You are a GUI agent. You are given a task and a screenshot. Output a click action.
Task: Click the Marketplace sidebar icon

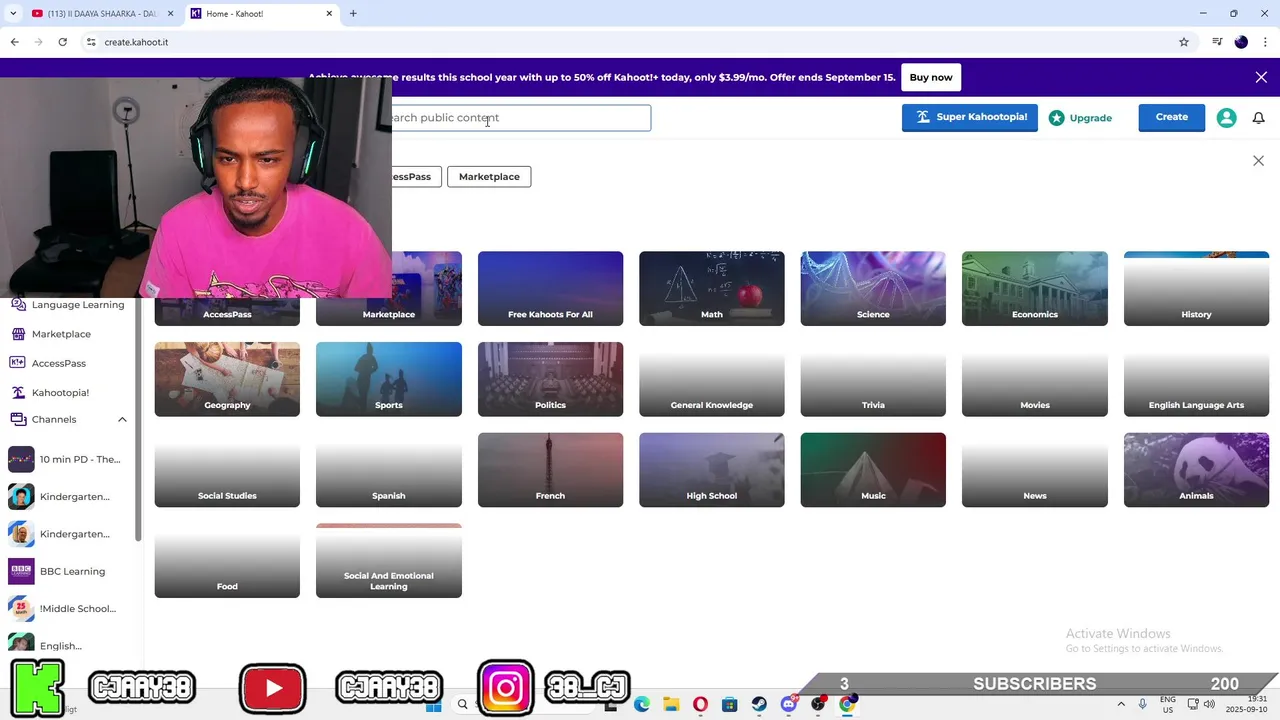point(18,334)
